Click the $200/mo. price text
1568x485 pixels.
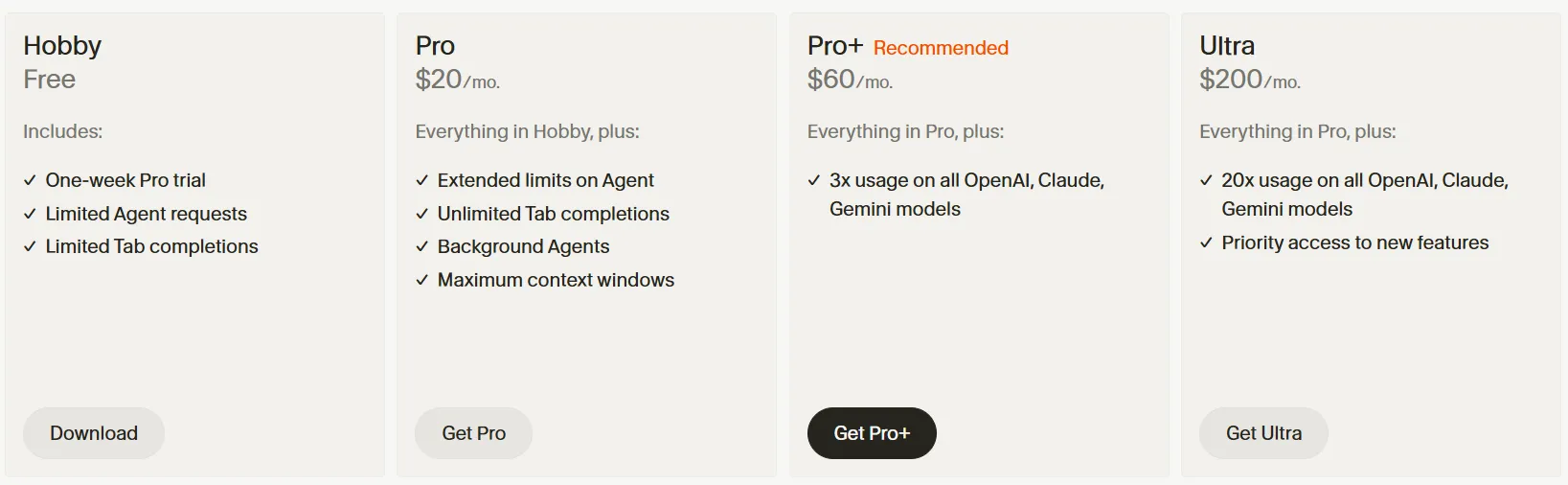tap(1249, 80)
